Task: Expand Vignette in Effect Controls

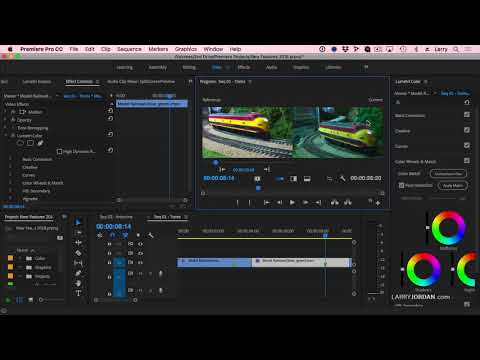Action: [x=10, y=199]
